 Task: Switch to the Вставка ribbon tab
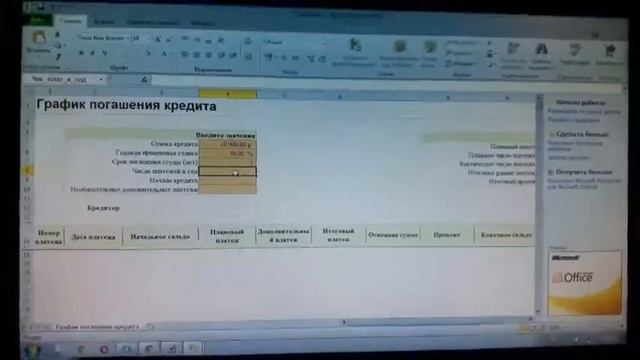click(104, 22)
